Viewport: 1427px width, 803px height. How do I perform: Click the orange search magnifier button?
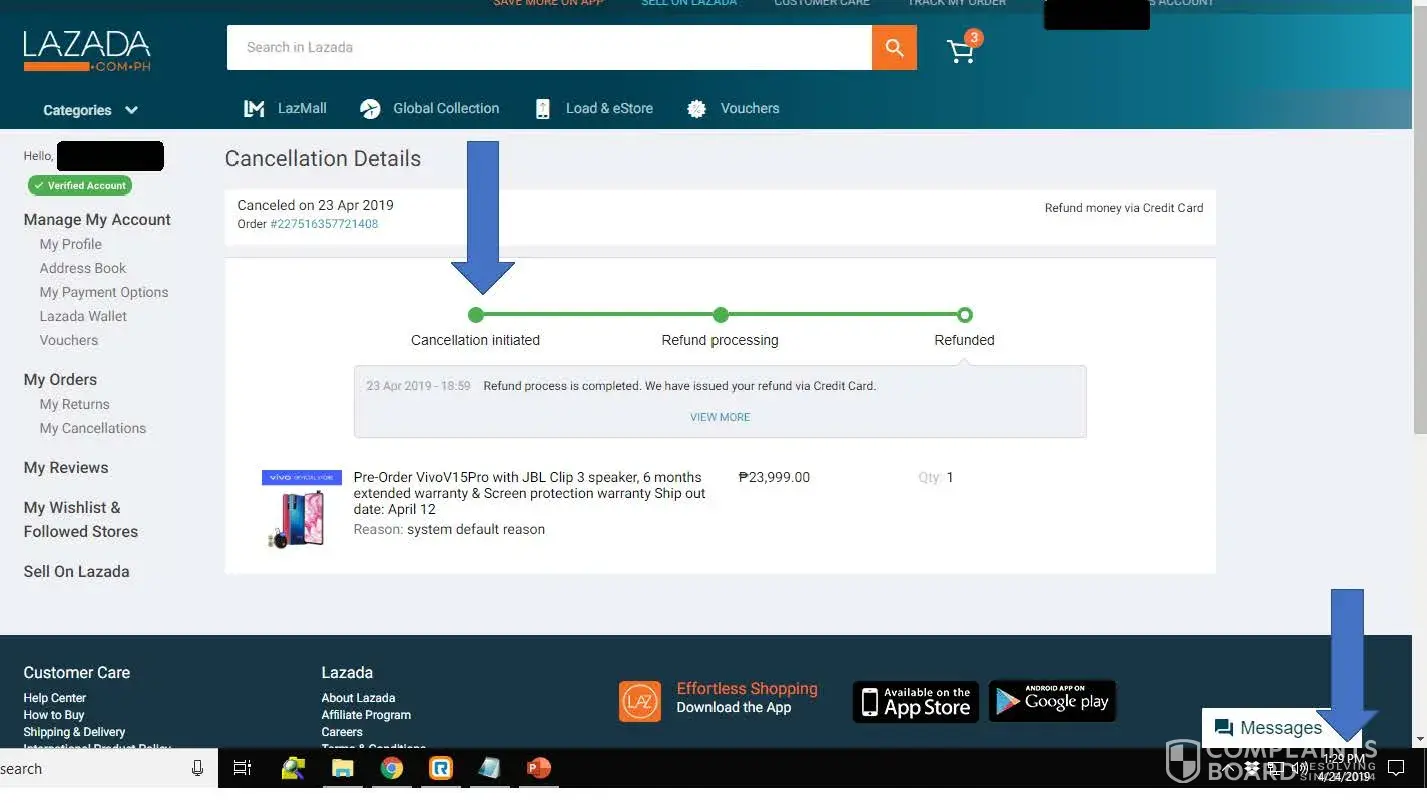894,47
